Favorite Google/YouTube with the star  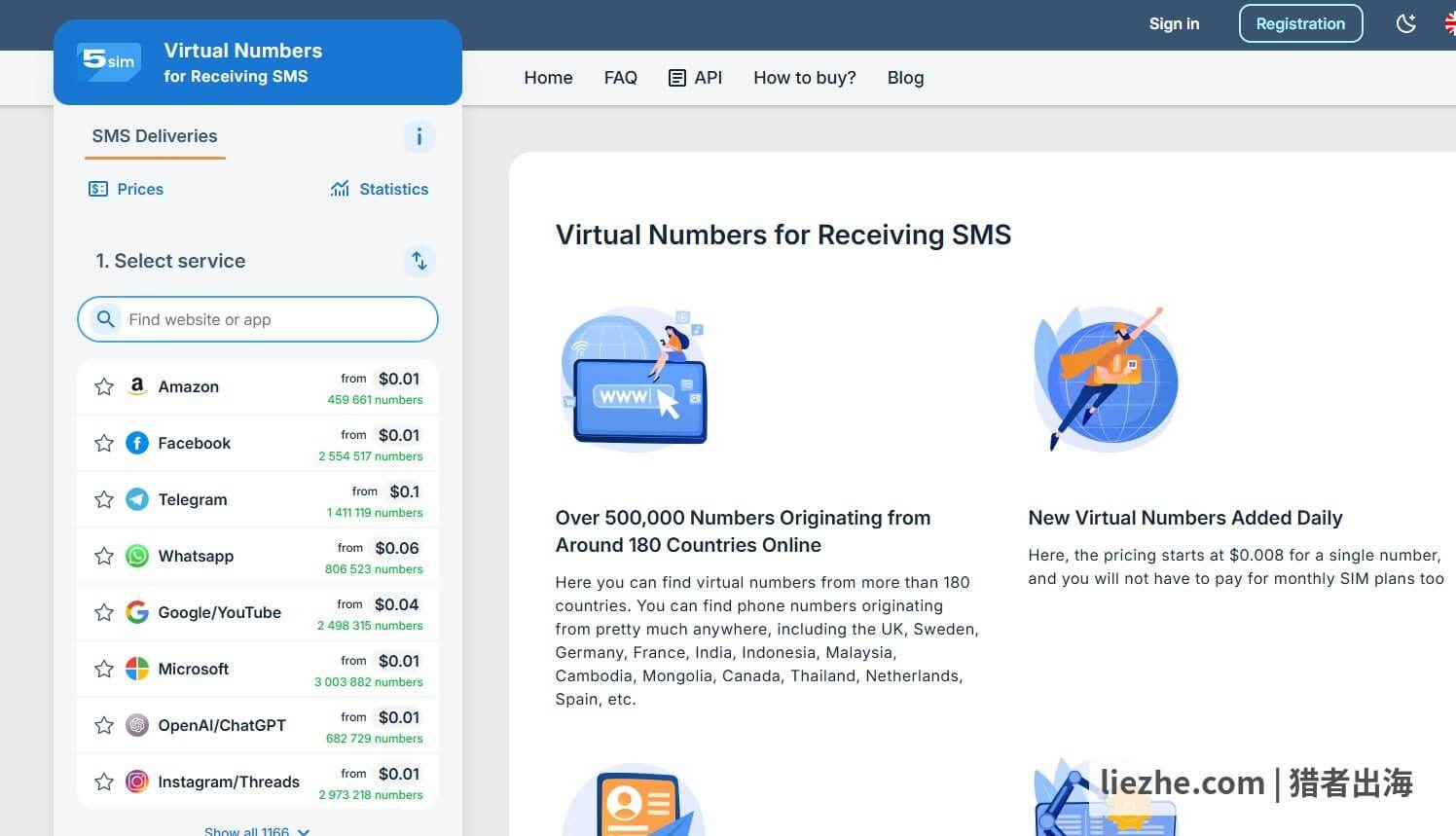(x=104, y=612)
